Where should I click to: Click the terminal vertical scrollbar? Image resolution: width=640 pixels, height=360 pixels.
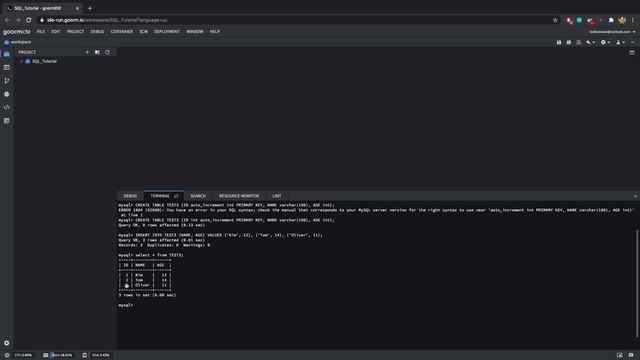tap(637, 284)
